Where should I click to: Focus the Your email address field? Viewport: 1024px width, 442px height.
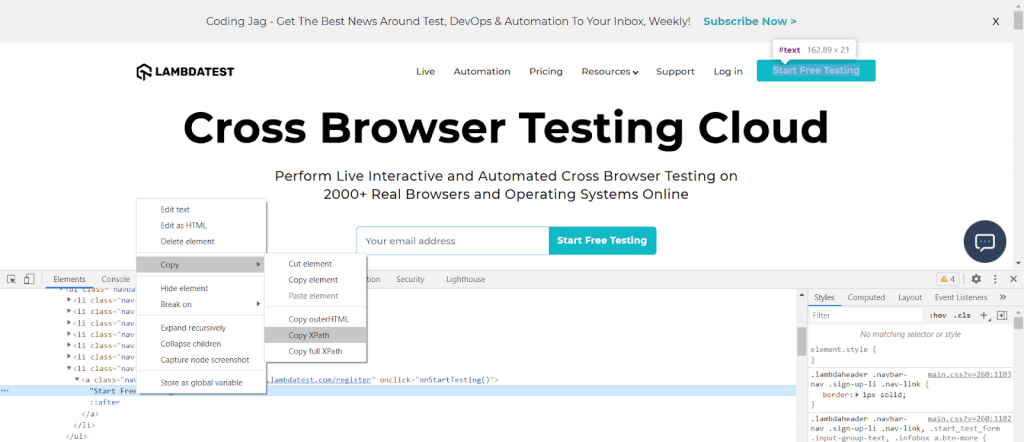(x=453, y=241)
